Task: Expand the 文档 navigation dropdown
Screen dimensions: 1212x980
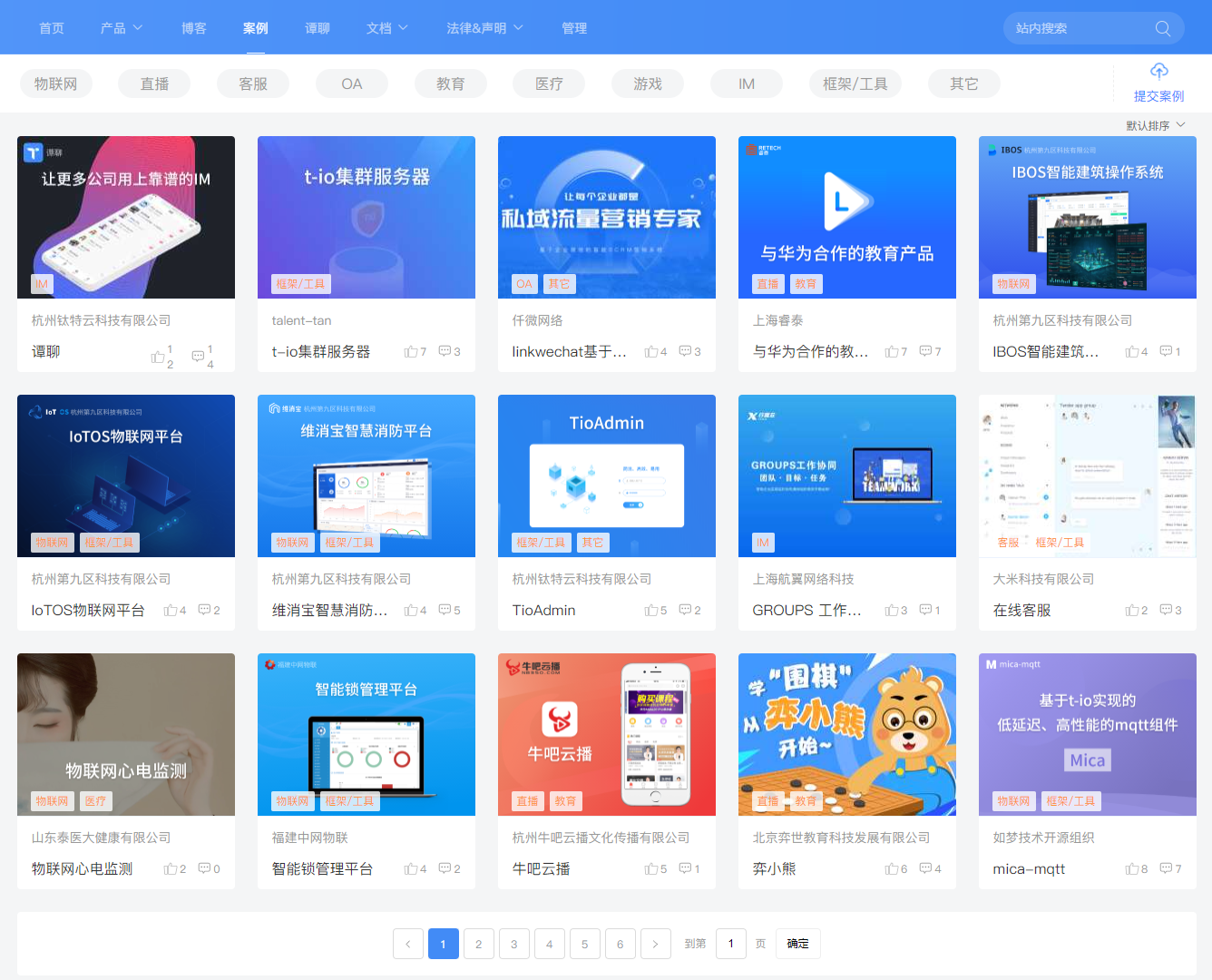Action: pyautogui.click(x=387, y=28)
